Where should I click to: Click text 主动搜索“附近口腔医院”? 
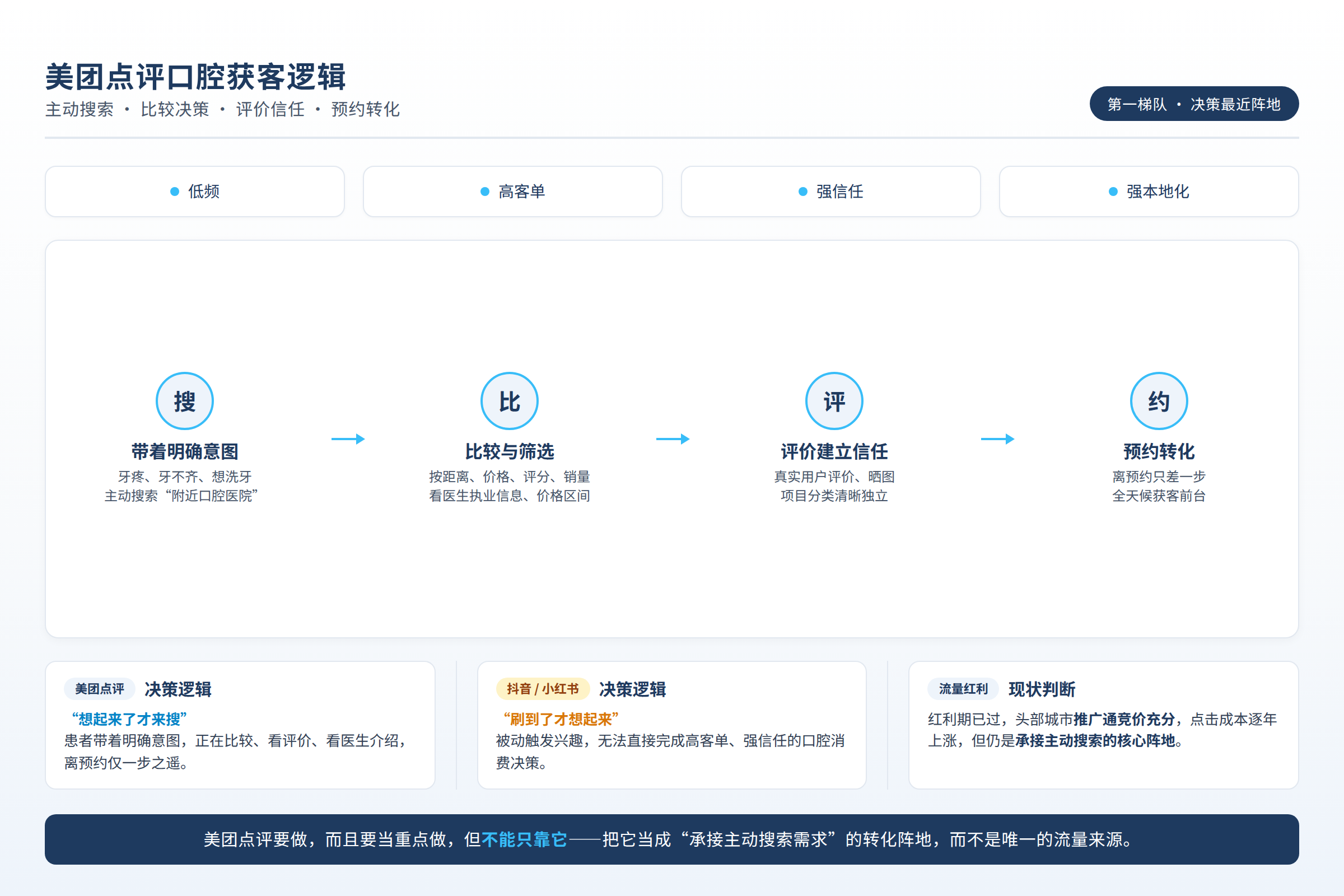click(181, 496)
